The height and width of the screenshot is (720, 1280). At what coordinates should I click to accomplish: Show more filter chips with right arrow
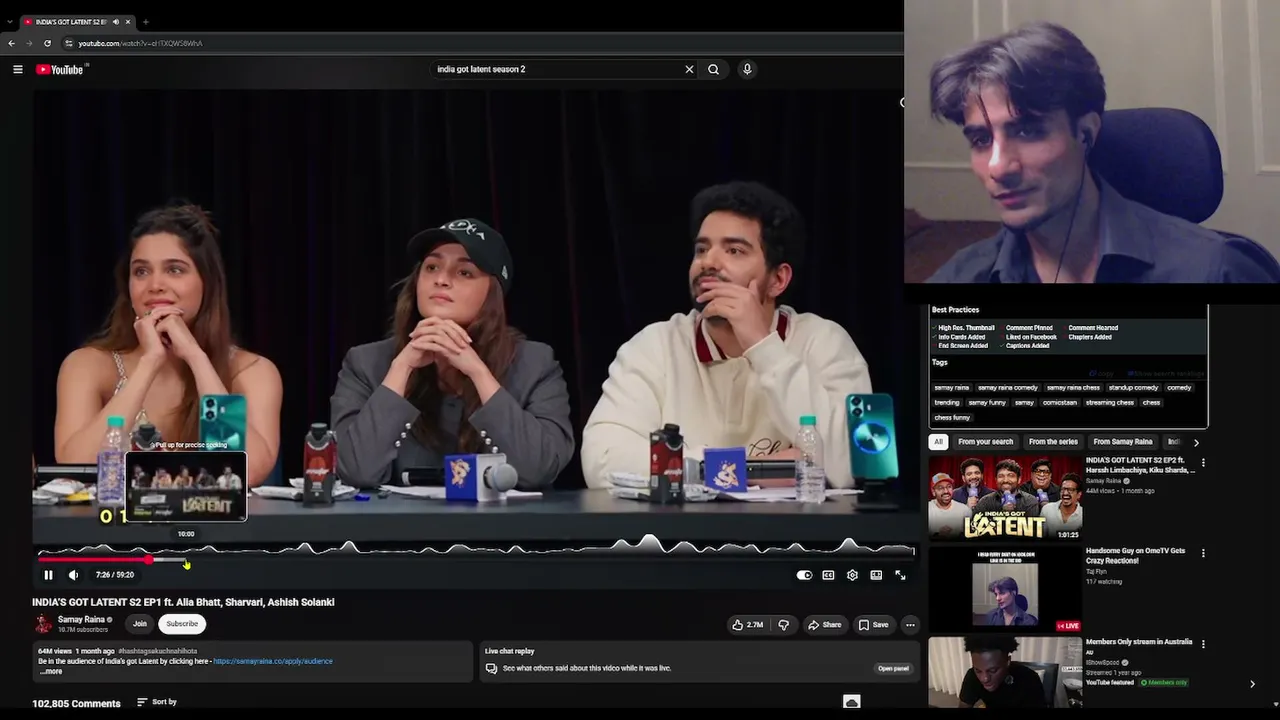1196,442
